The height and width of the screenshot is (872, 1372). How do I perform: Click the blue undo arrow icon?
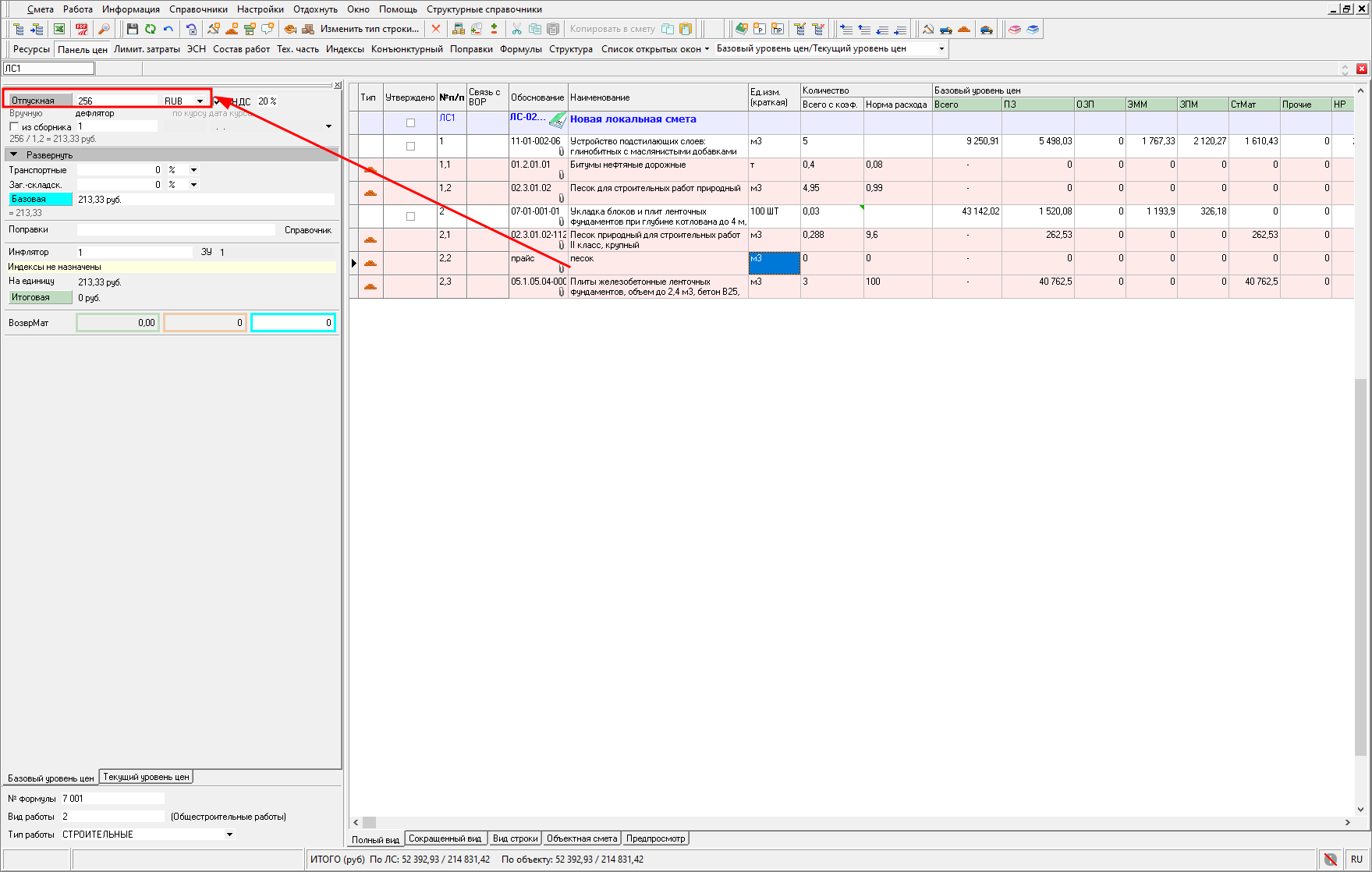pos(168,29)
